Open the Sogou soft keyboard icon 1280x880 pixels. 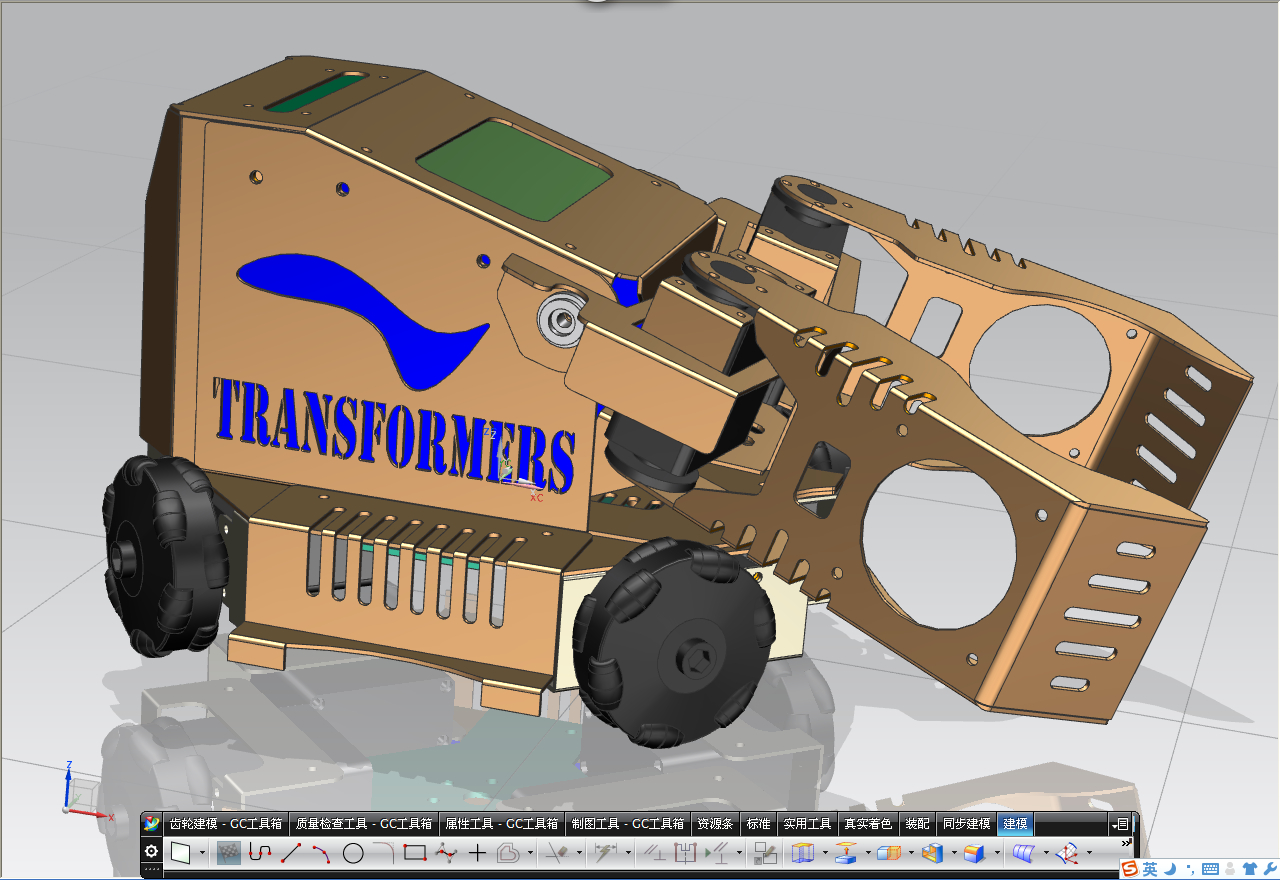[x=1210, y=869]
